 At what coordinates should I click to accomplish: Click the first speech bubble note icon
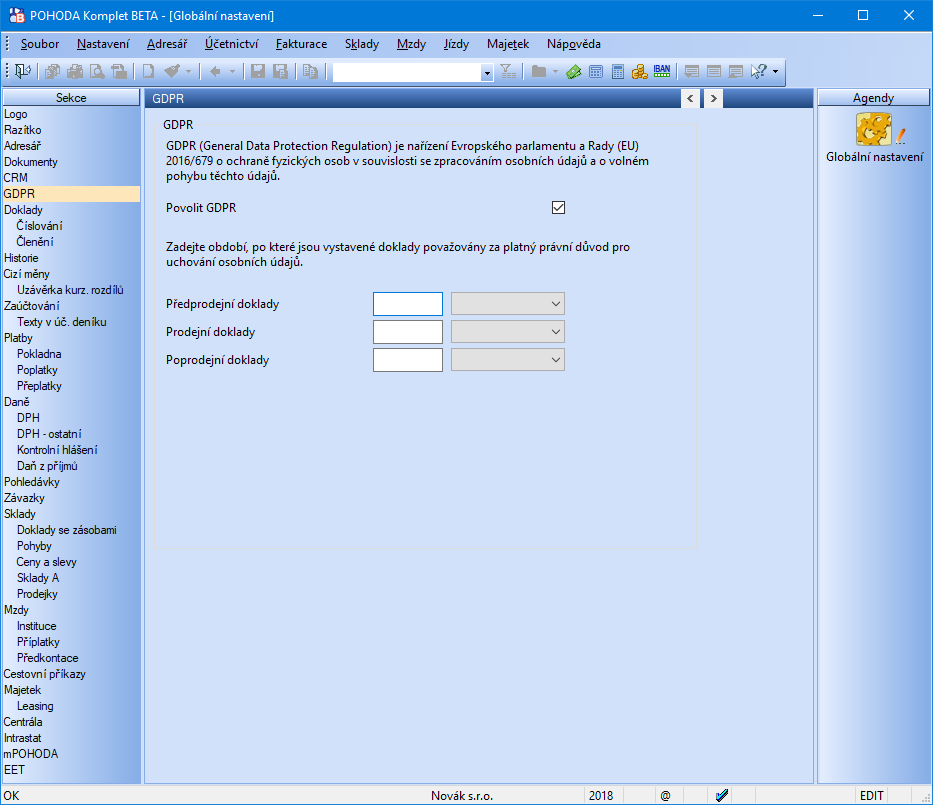click(691, 72)
